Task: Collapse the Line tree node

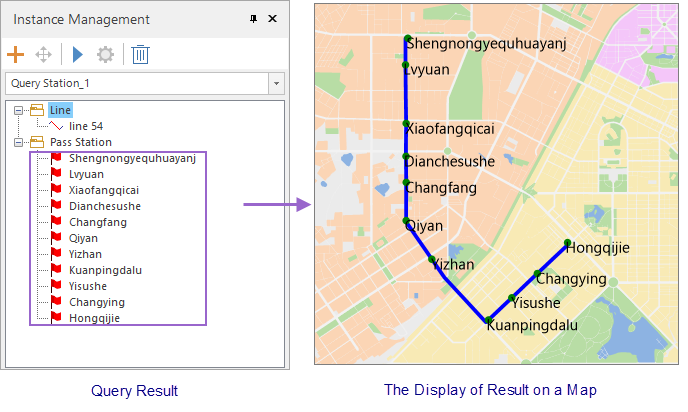Action: (x=18, y=110)
